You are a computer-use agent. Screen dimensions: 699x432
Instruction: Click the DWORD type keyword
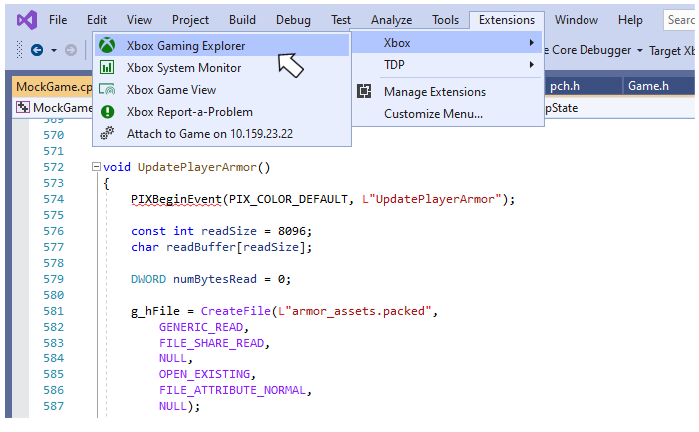[148, 279]
